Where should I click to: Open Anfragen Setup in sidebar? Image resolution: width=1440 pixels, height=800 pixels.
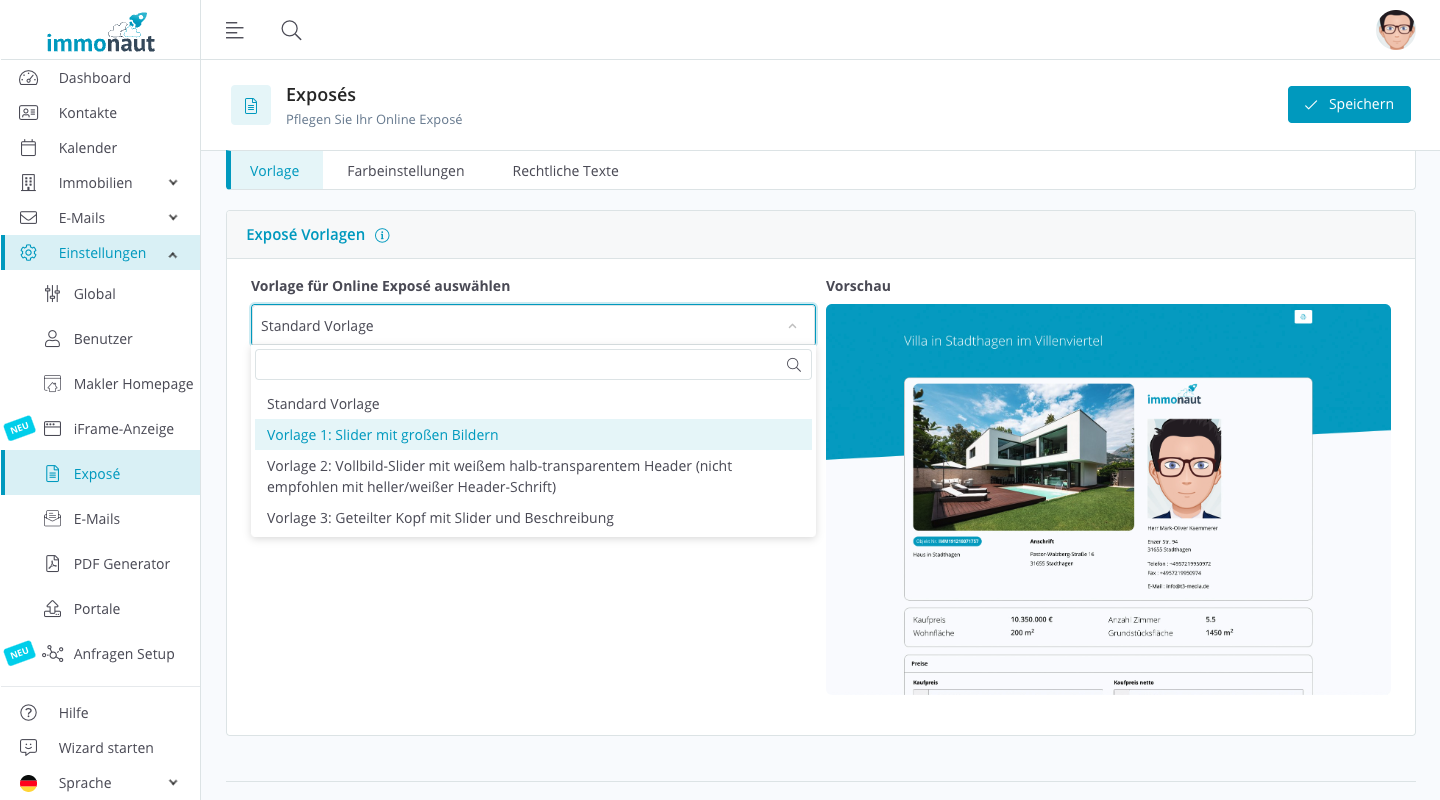[123, 654]
